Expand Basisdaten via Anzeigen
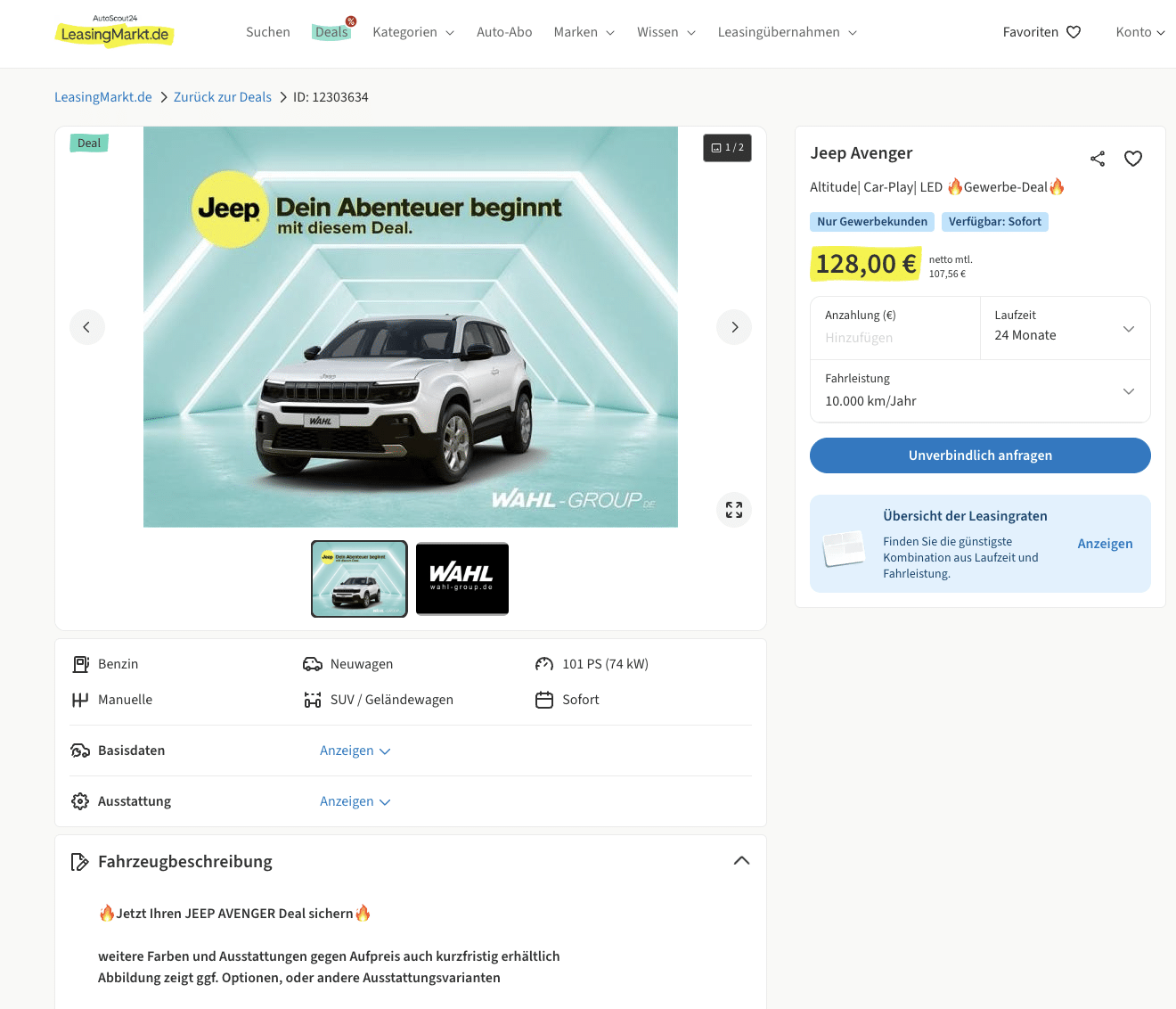1176x1009 pixels. (x=355, y=751)
